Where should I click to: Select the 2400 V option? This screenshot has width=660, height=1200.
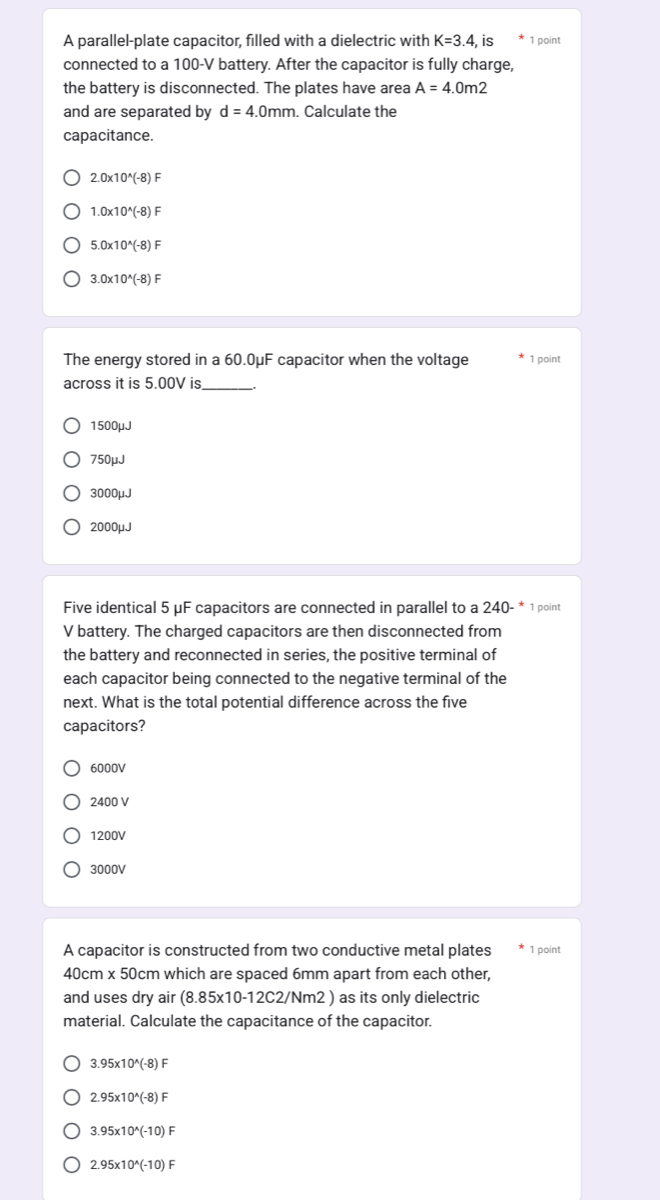click(x=72, y=802)
